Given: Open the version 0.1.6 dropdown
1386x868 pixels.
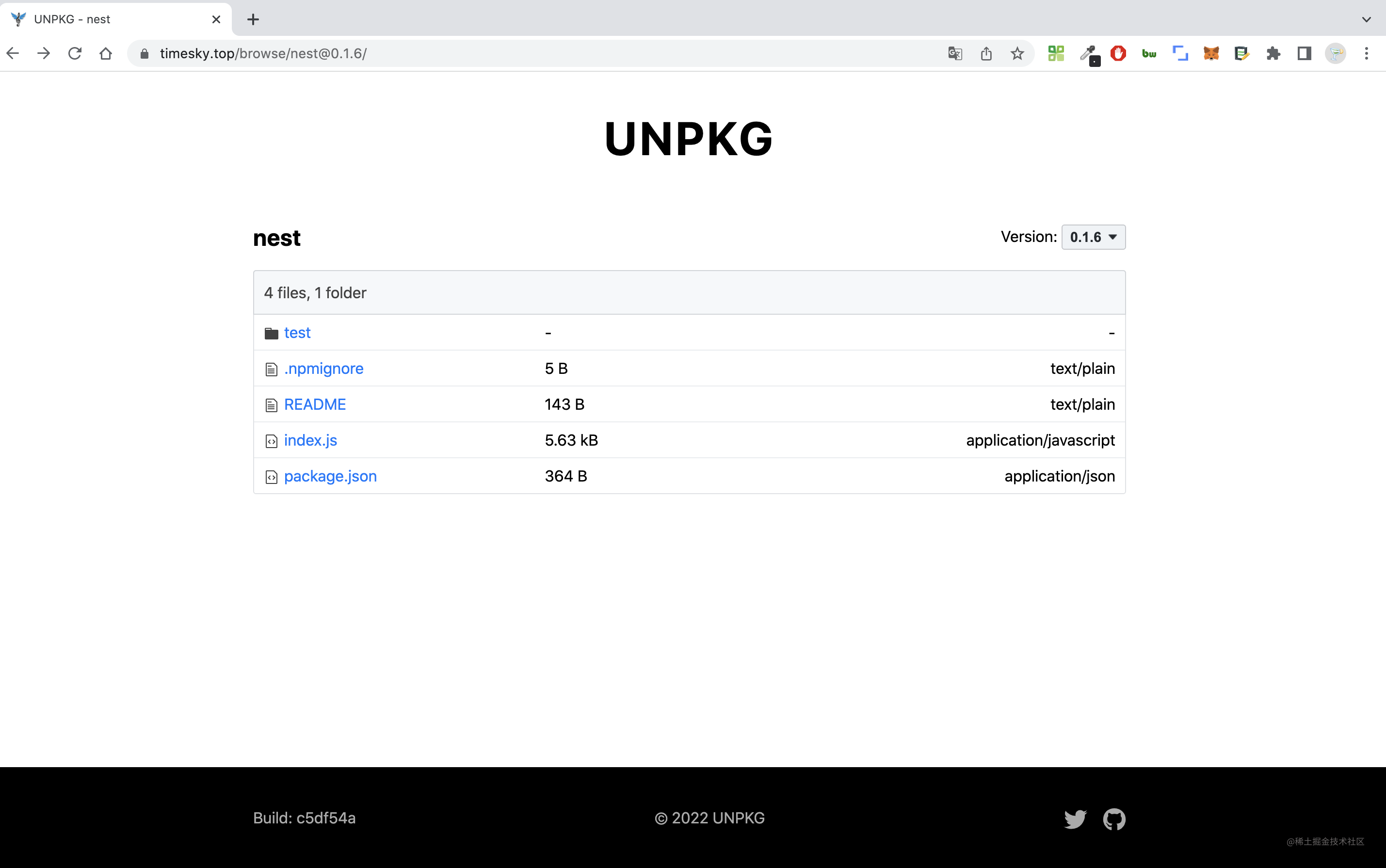Looking at the screenshot, I should [x=1093, y=237].
